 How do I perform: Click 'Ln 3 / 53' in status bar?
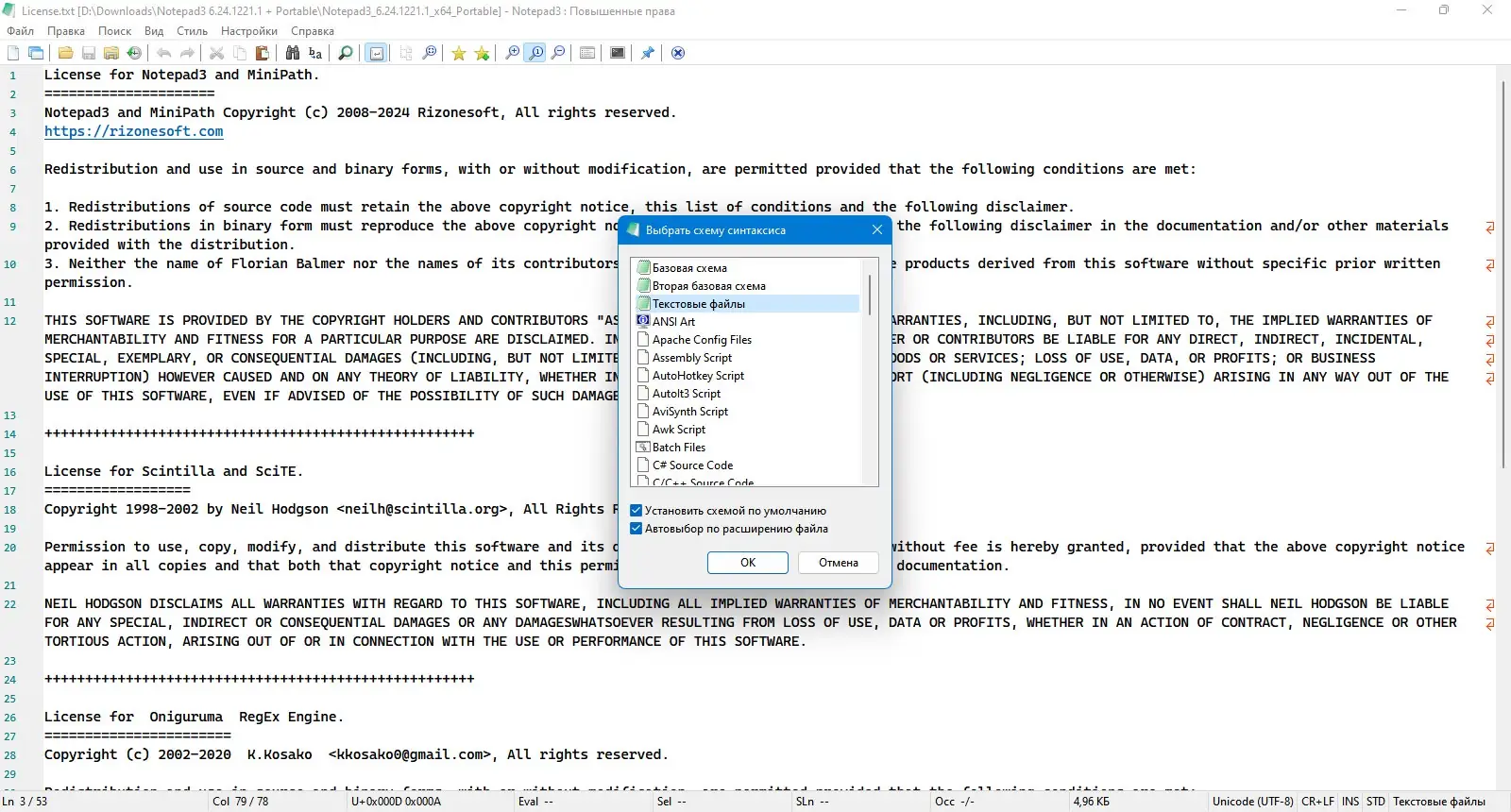click(x=25, y=802)
